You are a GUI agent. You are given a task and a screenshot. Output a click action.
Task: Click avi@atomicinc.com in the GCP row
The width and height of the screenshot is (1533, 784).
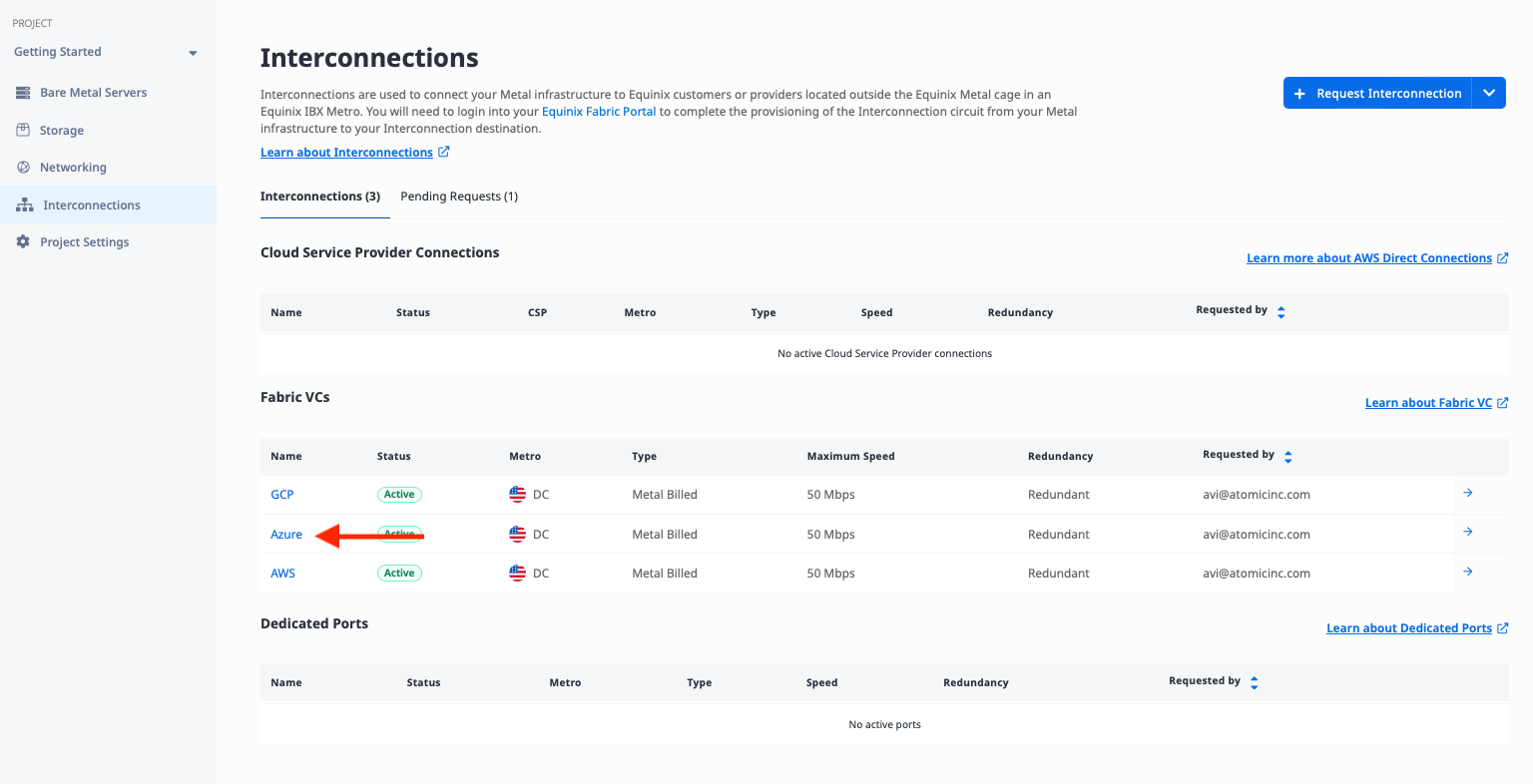coord(1257,495)
